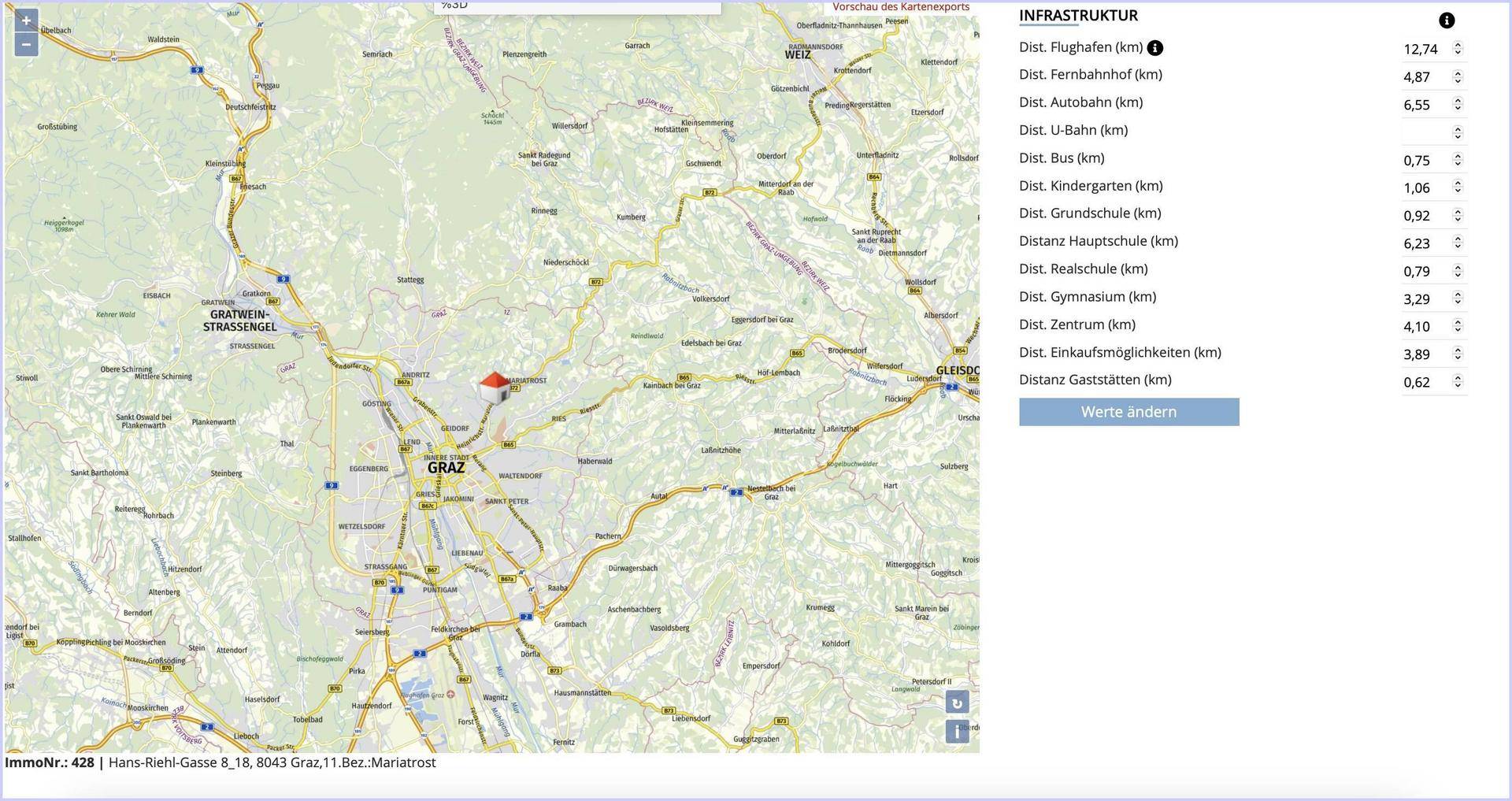The height and width of the screenshot is (801, 1512).
Task: Open the map attribution info button
Action: pyautogui.click(x=957, y=732)
